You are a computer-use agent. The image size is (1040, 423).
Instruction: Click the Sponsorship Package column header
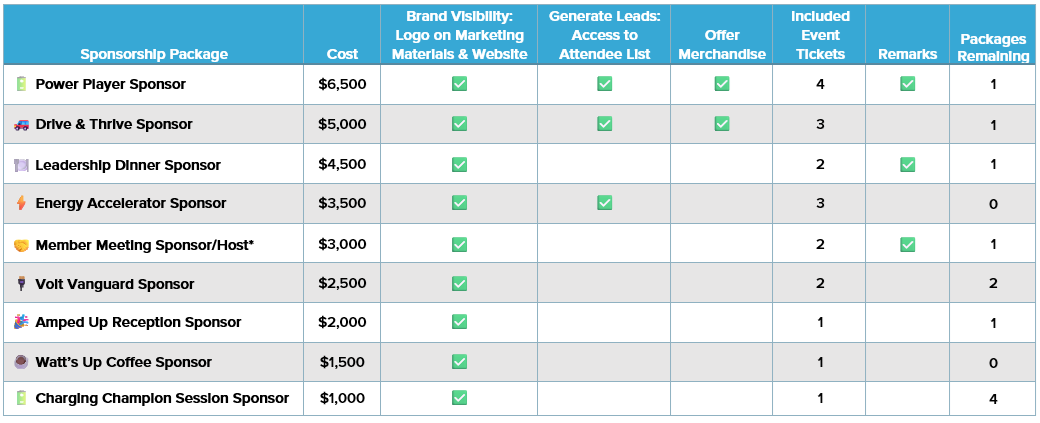tap(154, 54)
